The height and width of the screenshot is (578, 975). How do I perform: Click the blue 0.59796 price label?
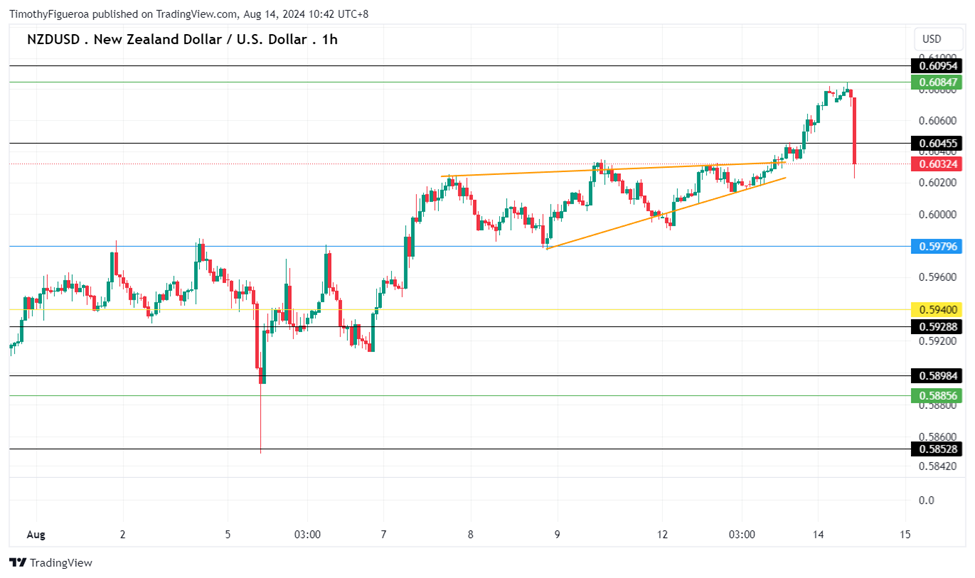pos(936,246)
